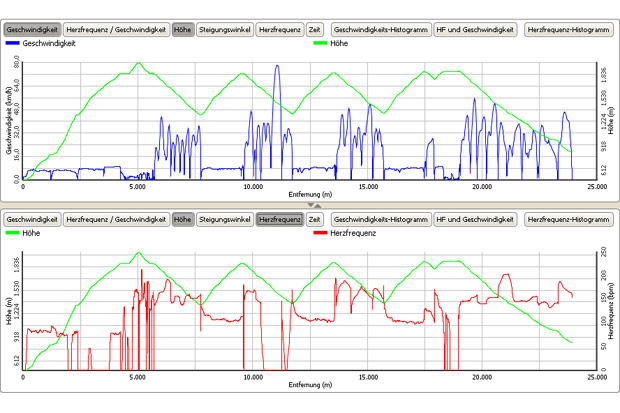Switch lower chart x-axis to Zeit

[x=314, y=218]
